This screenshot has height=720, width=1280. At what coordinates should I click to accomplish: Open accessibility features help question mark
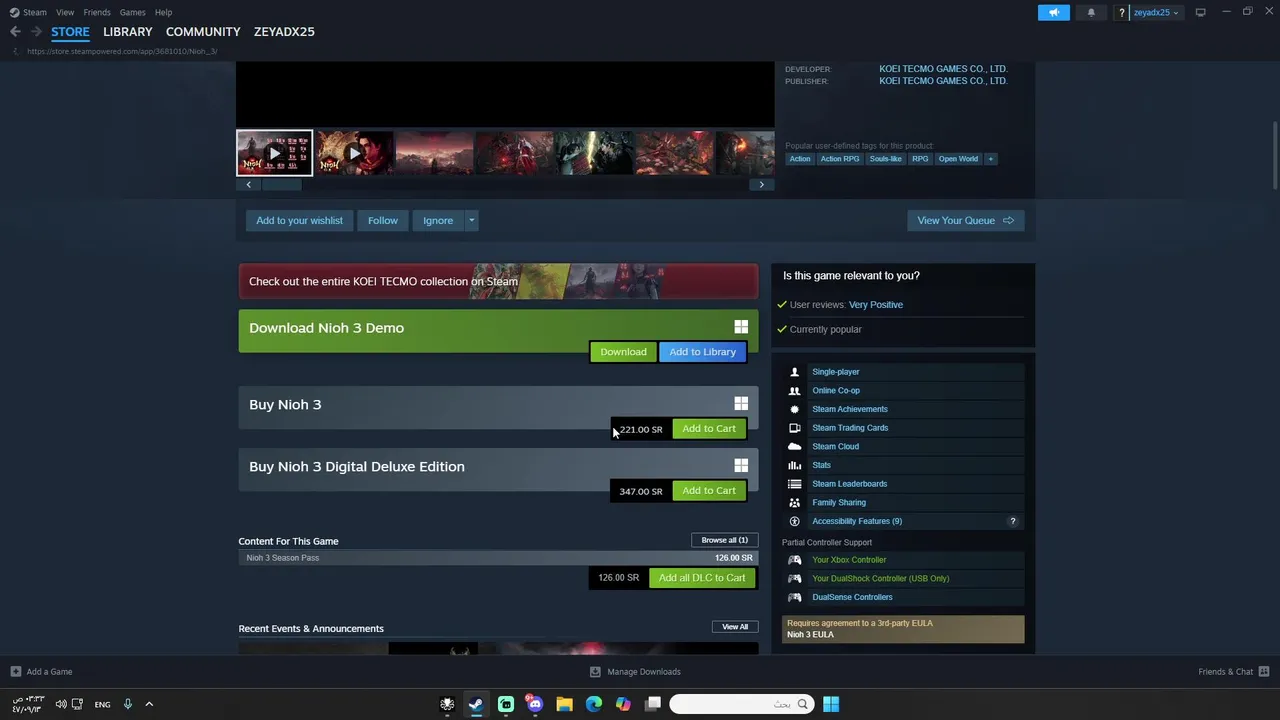coord(1012,521)
